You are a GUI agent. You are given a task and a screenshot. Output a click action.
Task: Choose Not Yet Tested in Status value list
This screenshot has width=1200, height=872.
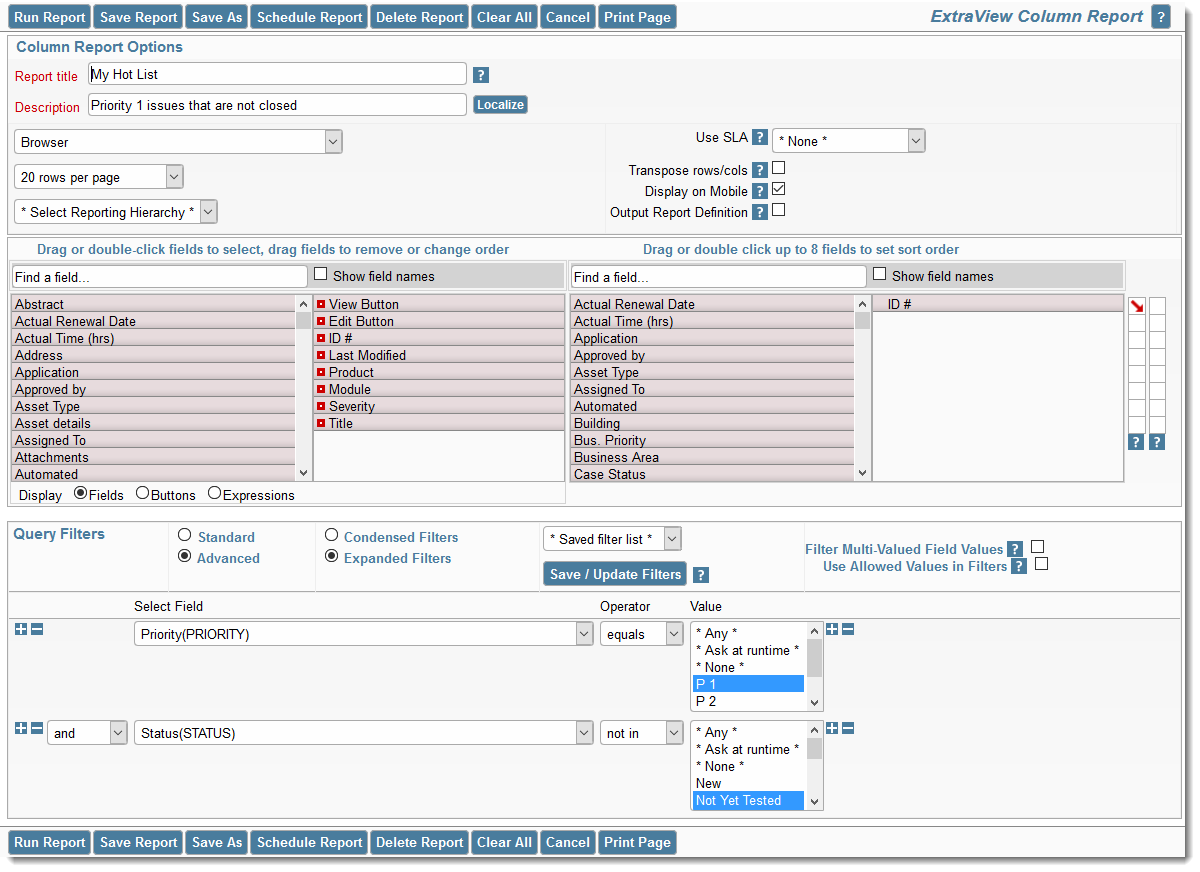click(748, 800)
